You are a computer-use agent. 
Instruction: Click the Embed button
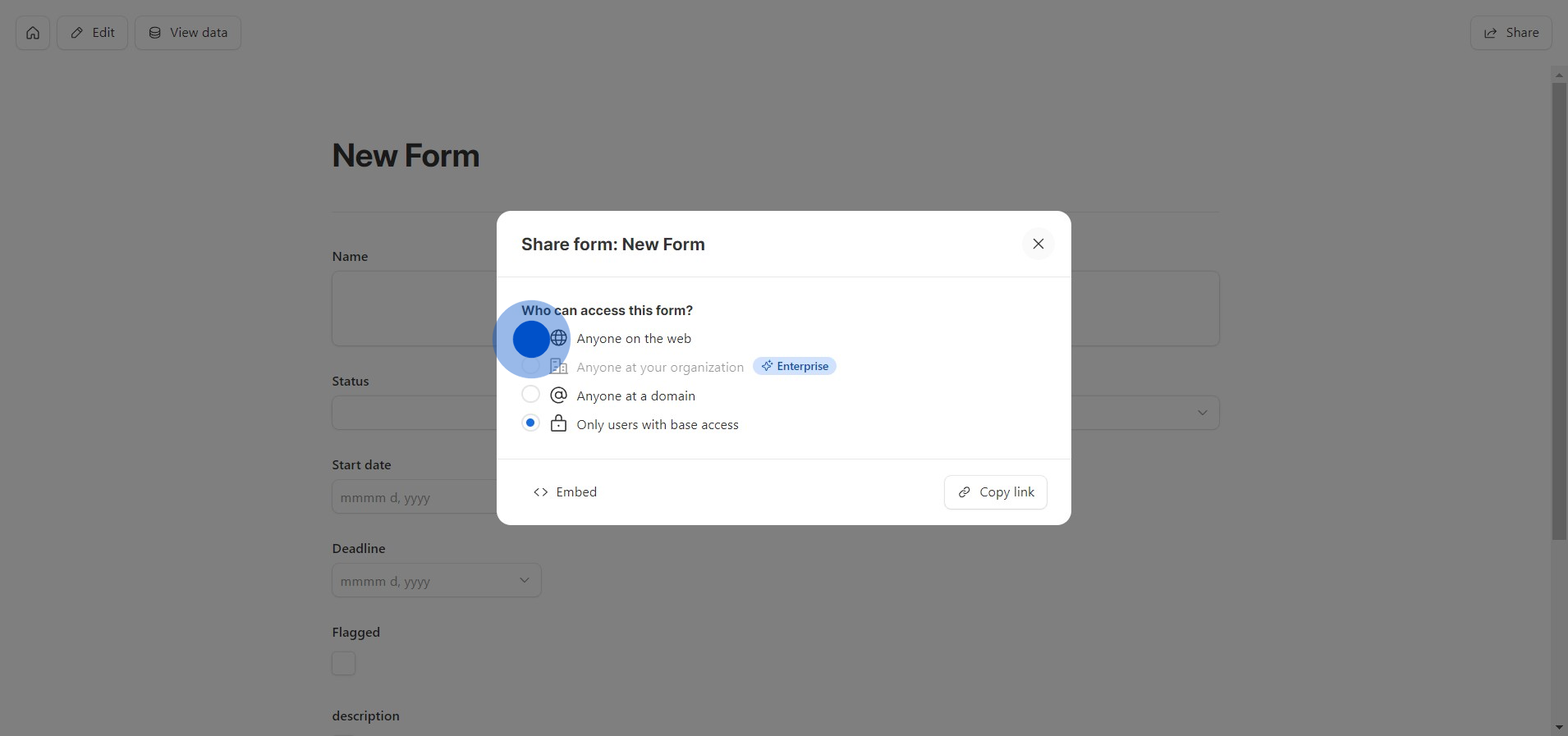click(565, 492)
